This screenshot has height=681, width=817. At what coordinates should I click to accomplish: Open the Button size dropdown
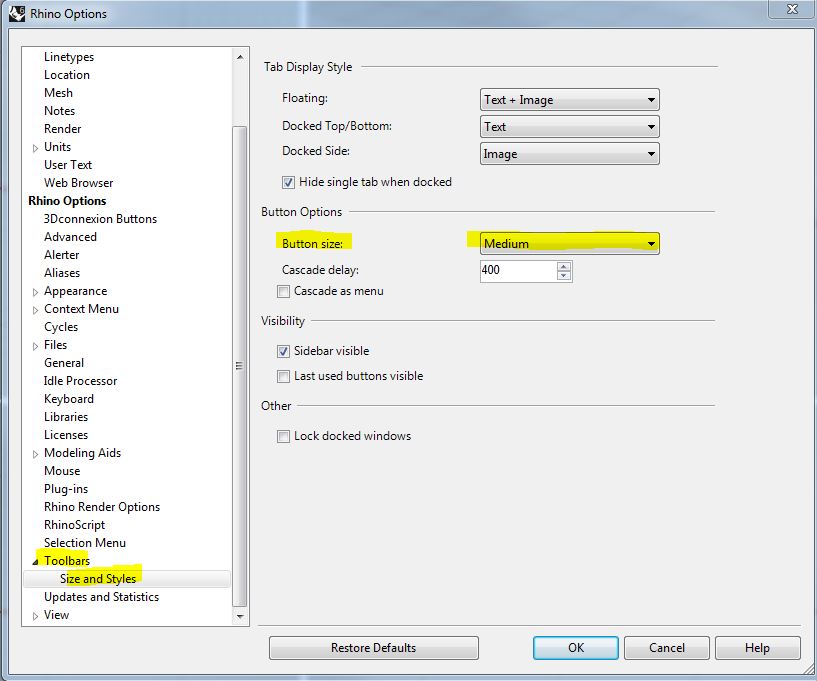pyautogui.click(x=570, y=243)
